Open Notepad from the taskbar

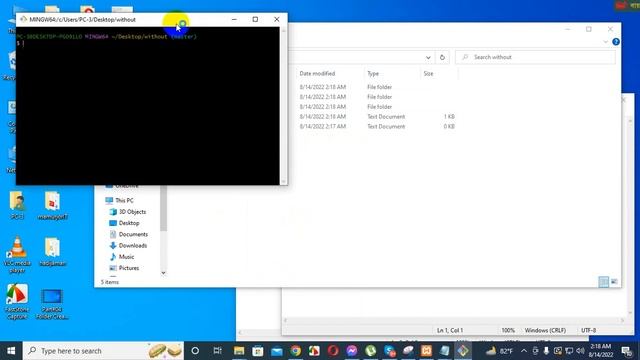(x=444, y=351)
